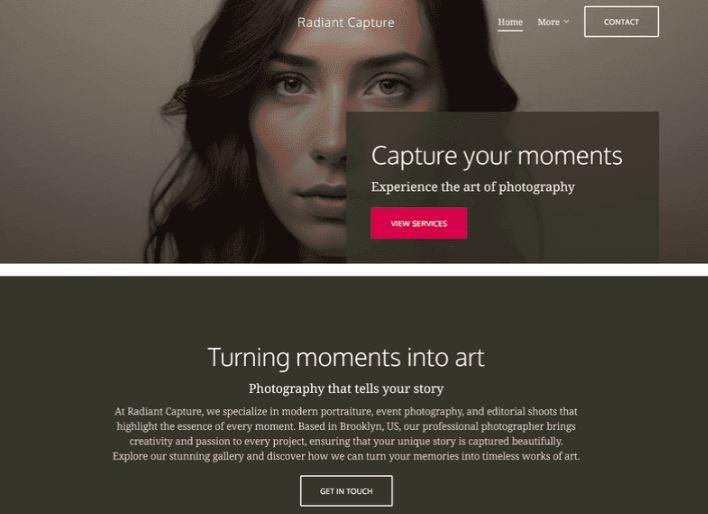Click the white divider strip between sections

354,270
